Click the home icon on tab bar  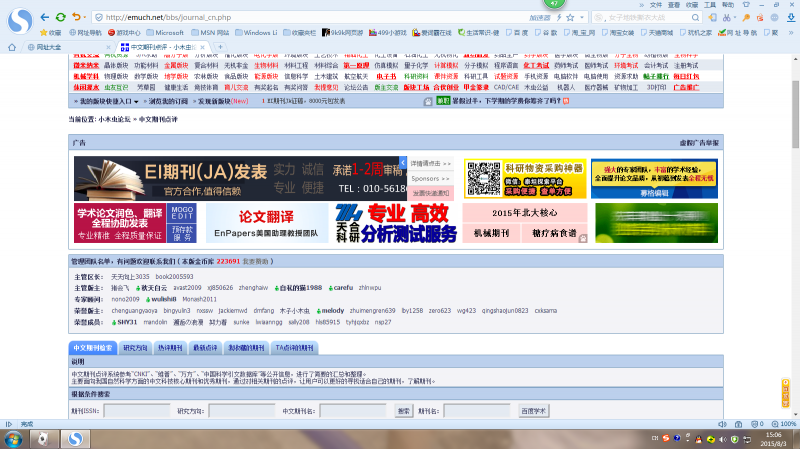12,47
